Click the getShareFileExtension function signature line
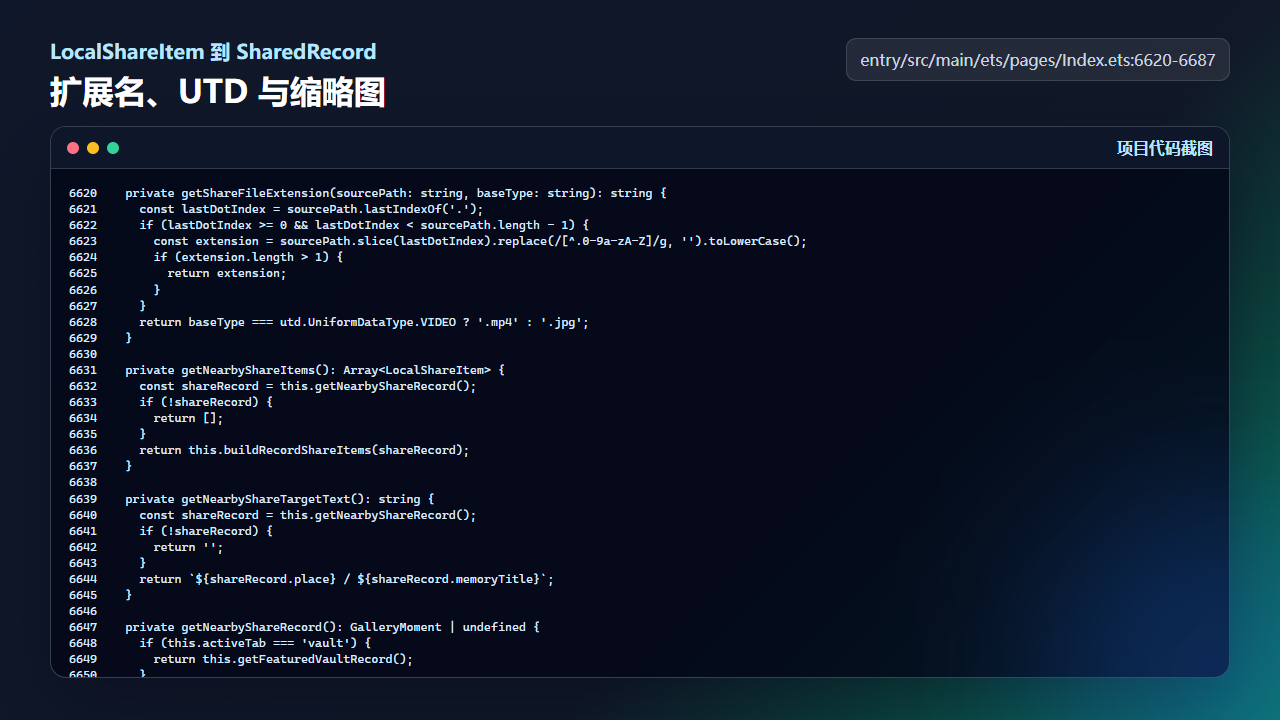This screenshot has height=720, width=1280. point(395,193)
